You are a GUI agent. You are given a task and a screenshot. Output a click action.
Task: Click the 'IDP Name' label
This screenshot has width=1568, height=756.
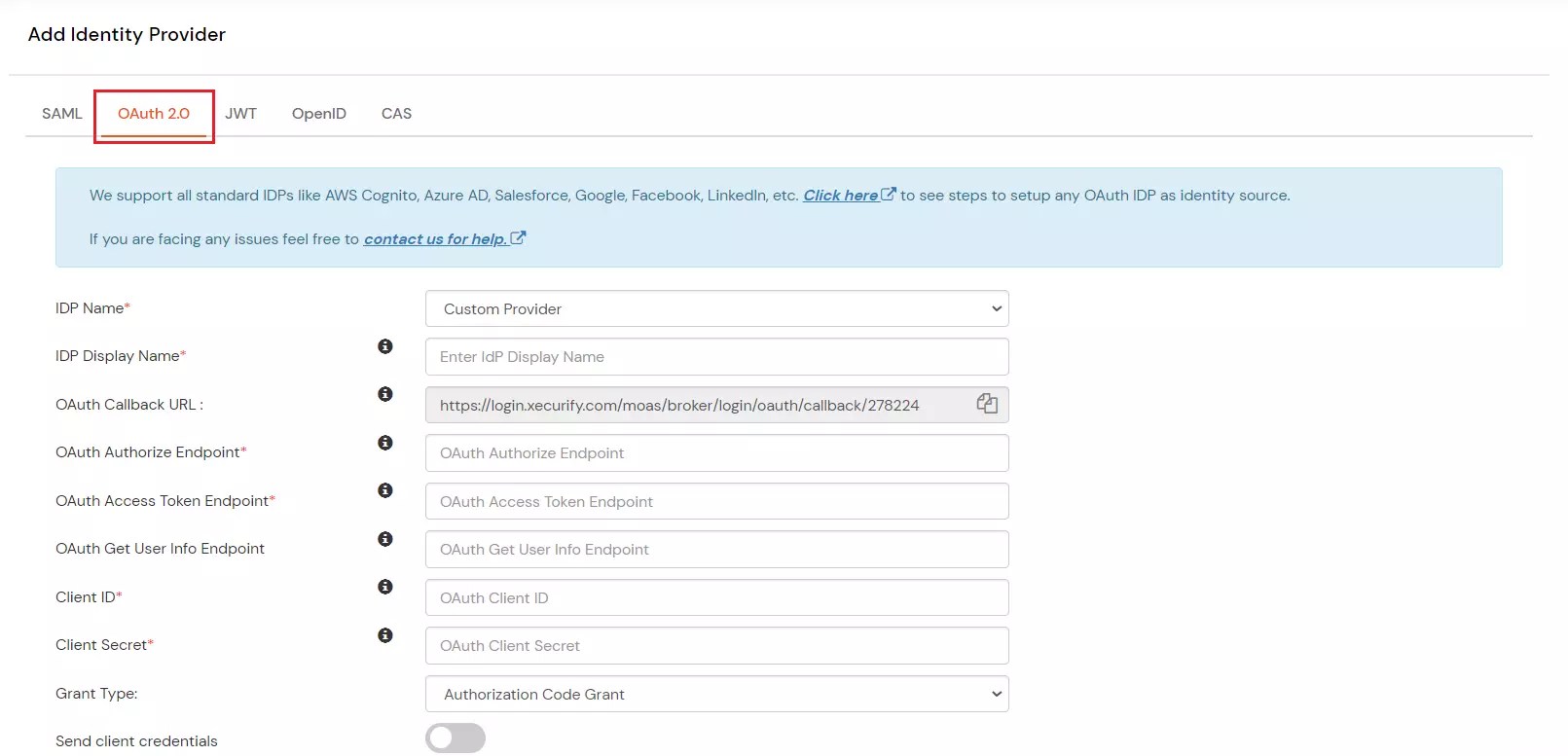pyautogui.click(x=92, y=308)
